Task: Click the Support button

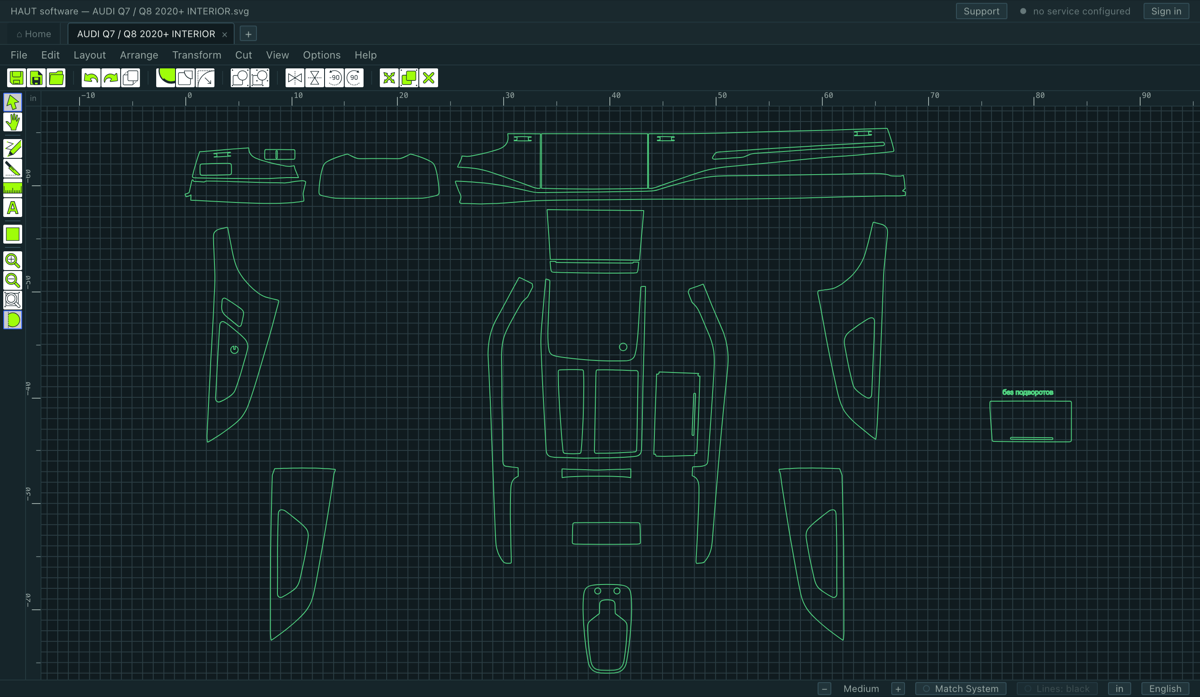Action: point(981,11)
